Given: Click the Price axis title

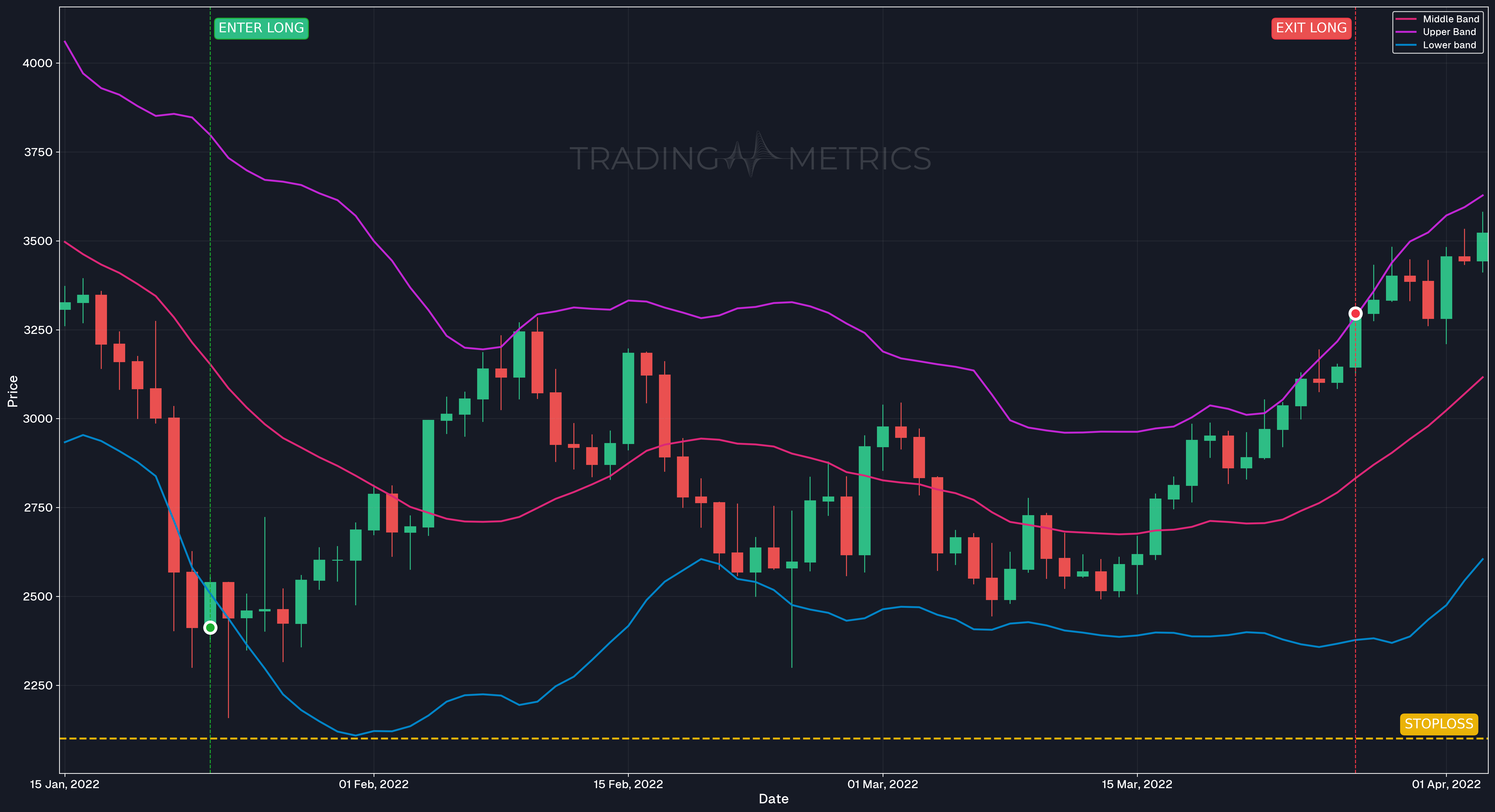Looking at the screenshot, I should pyautogui.click(x=13, y=391).
